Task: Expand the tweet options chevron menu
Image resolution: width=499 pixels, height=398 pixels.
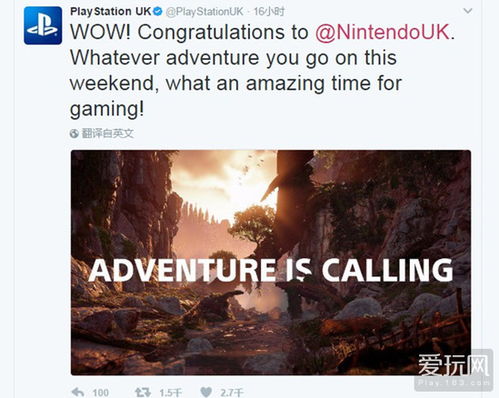Action: pyautogui.click(x=468, y=11)
